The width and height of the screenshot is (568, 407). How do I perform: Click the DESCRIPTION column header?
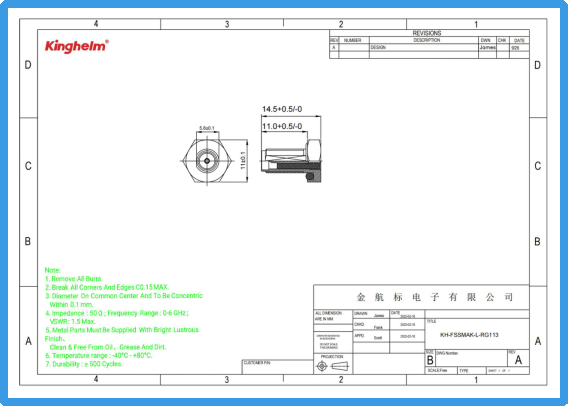[x=427, y=40]
